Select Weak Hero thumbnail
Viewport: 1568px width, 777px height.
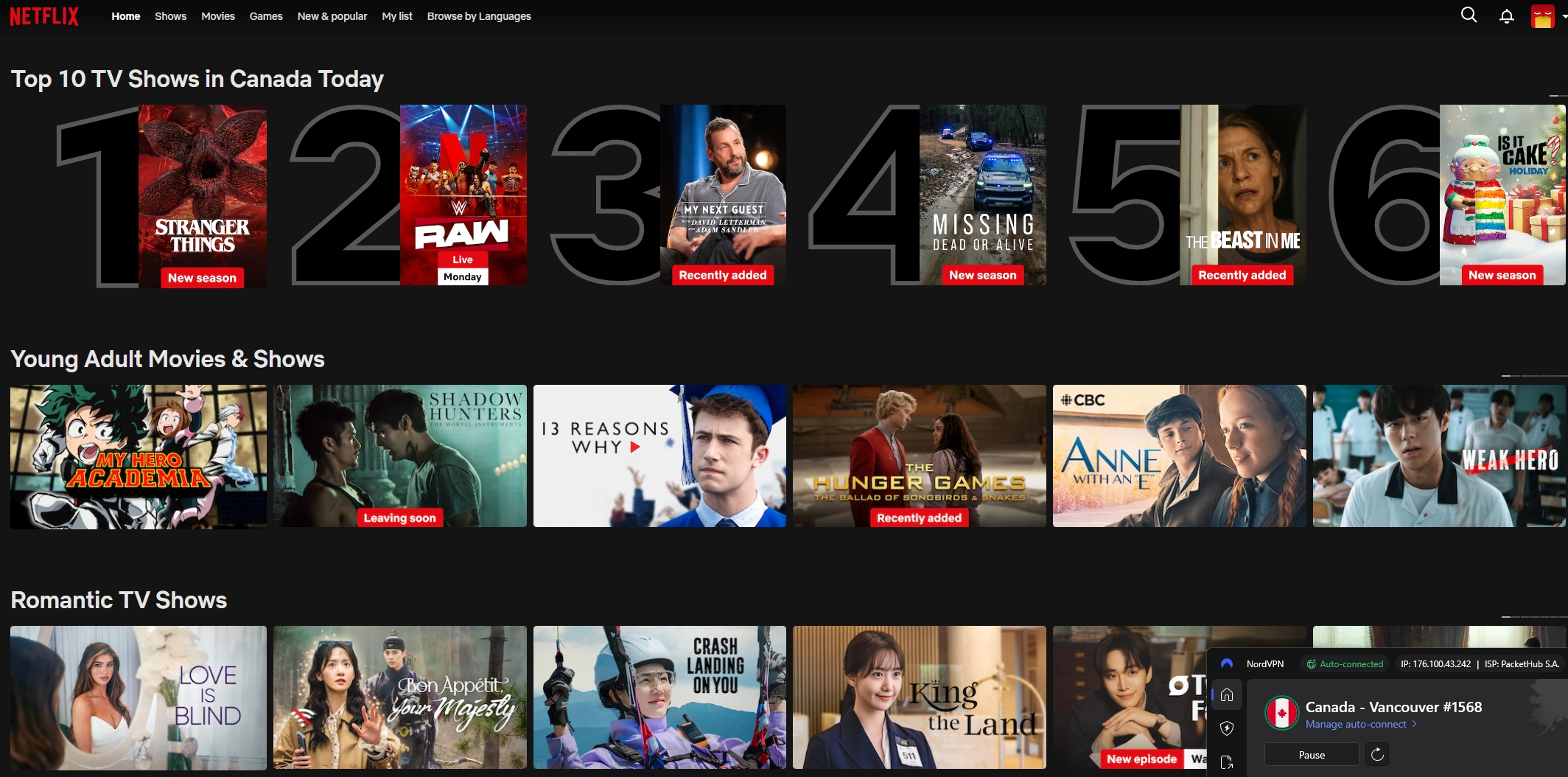(1439, 456)
